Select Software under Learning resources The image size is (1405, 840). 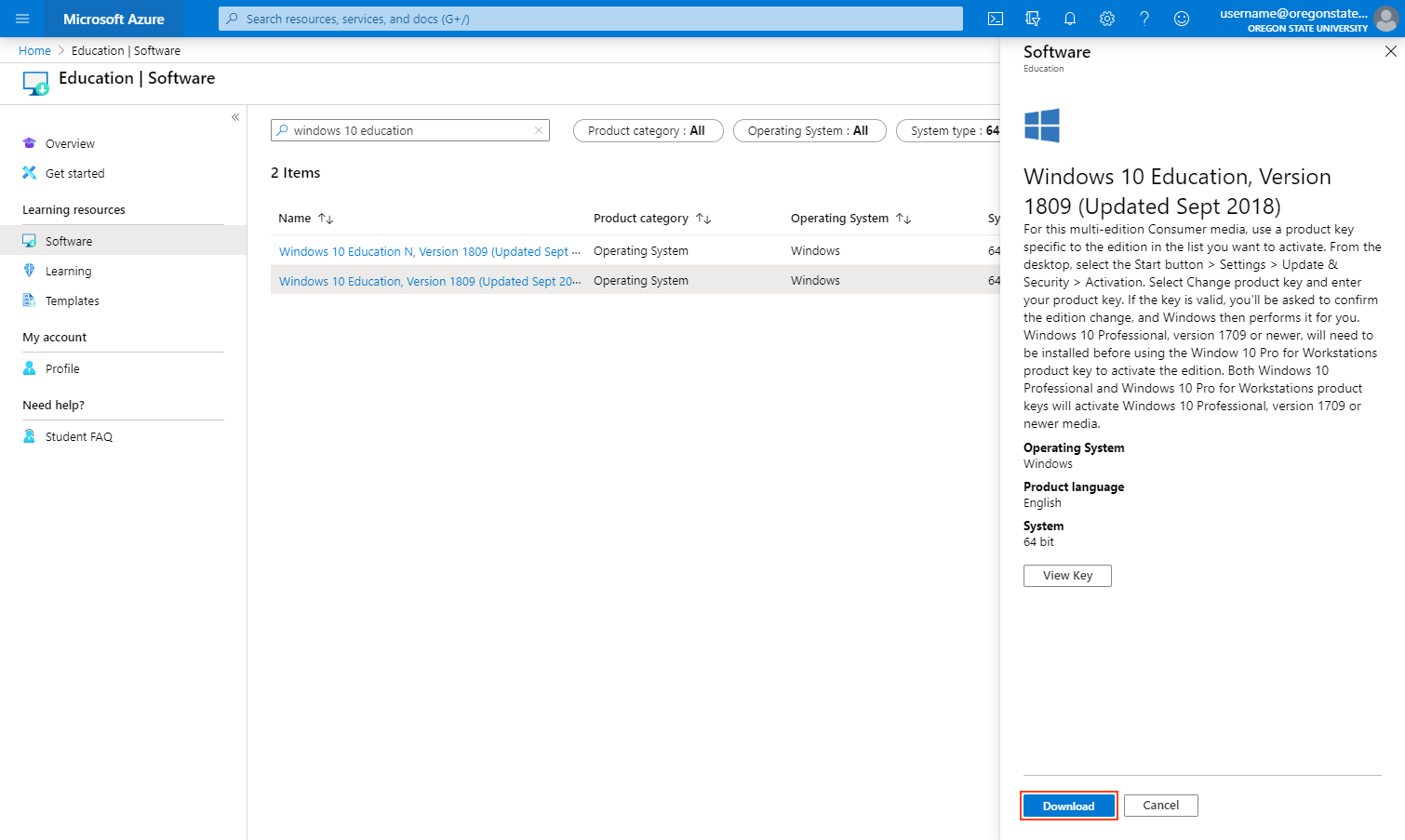tap(70, 240)
